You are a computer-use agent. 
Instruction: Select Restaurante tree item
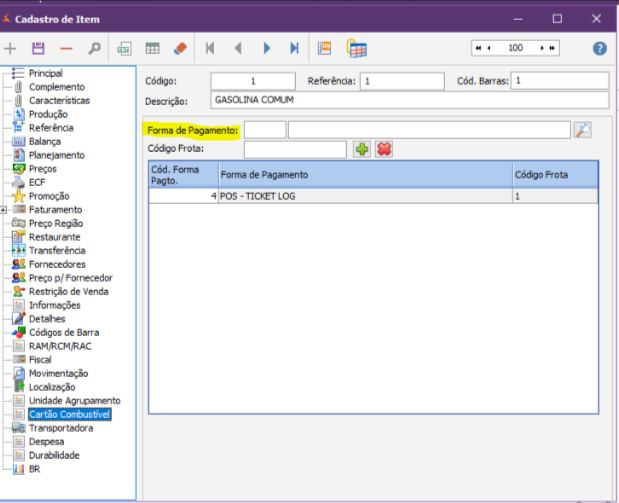pyautogui.click(x=54, y=237)
